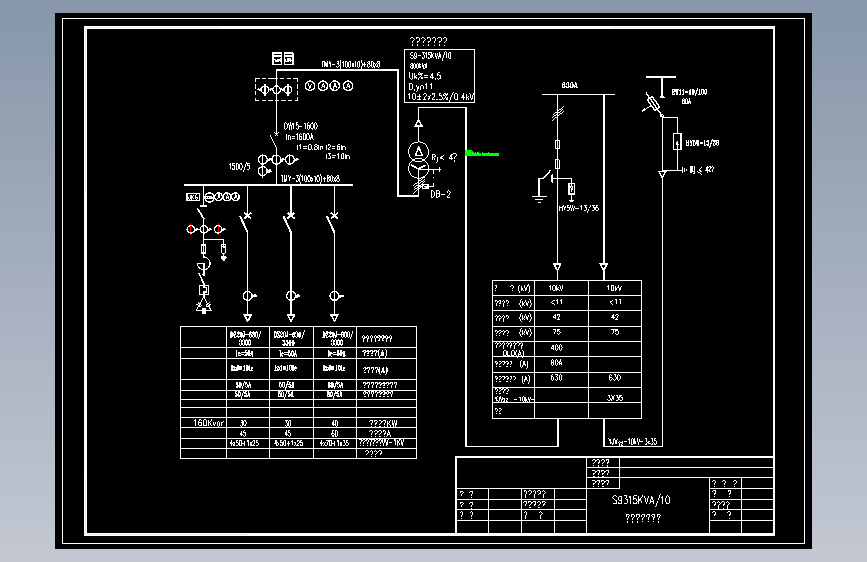
Task: Click the HY5W-13/36 arrester label
Action: point(578,209)
